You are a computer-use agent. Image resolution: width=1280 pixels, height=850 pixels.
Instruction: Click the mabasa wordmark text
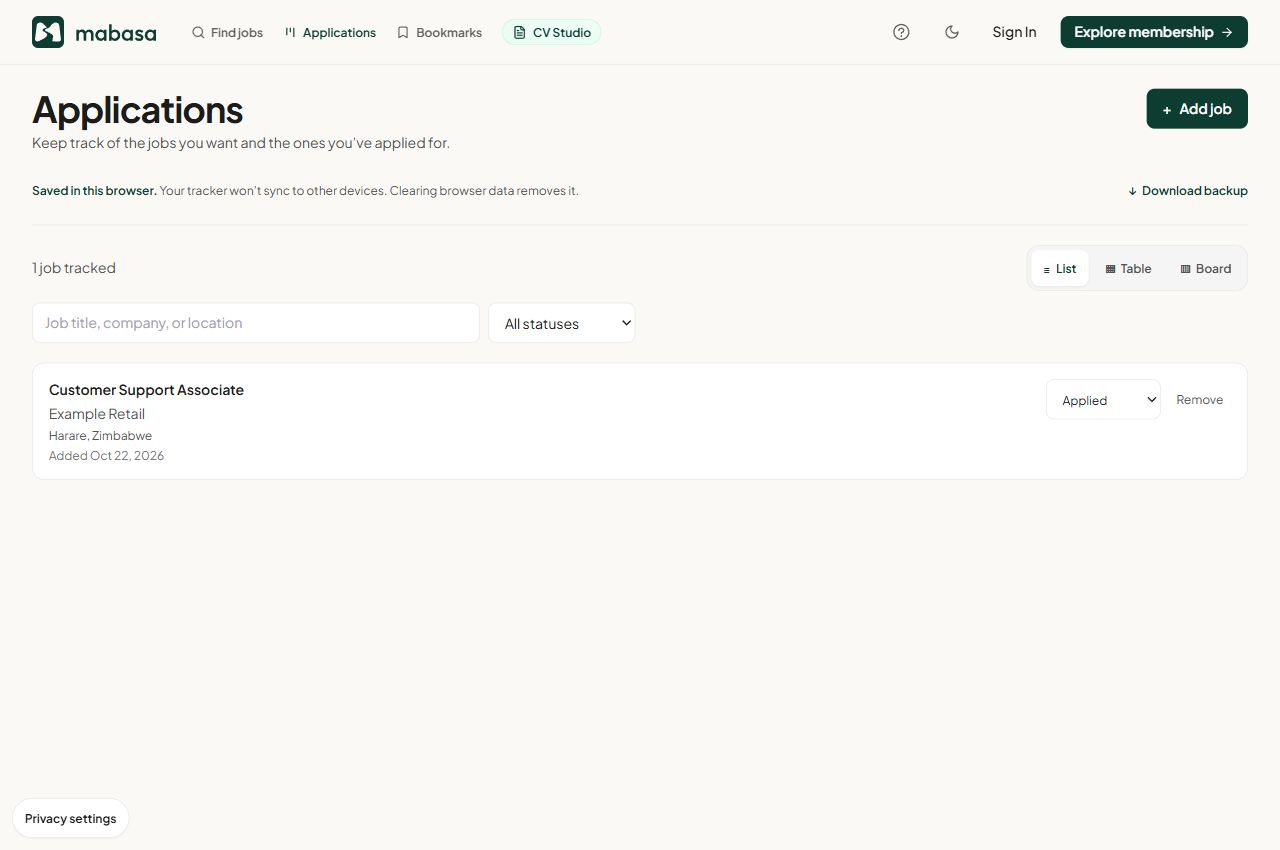click(116, 33)
